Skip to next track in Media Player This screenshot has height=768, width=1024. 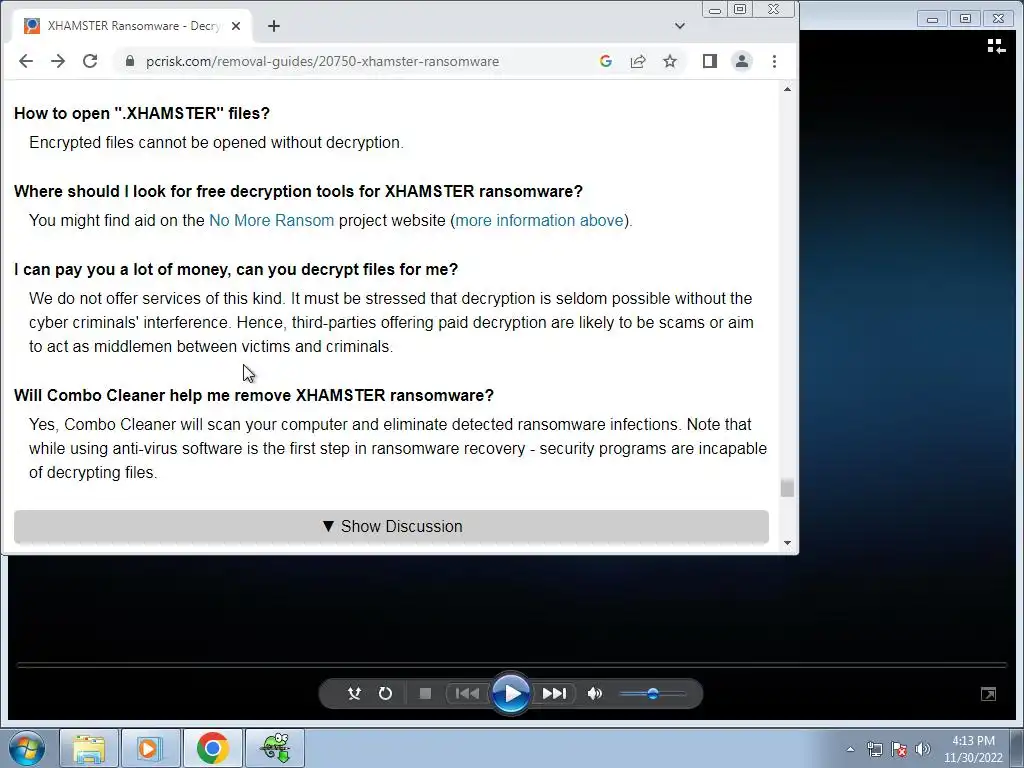(x=554, y=694)
